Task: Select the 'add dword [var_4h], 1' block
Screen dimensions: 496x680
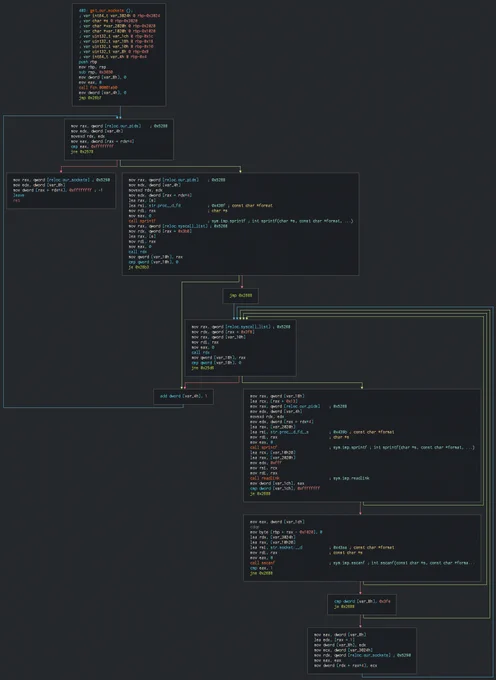Action: click(183, 396)
